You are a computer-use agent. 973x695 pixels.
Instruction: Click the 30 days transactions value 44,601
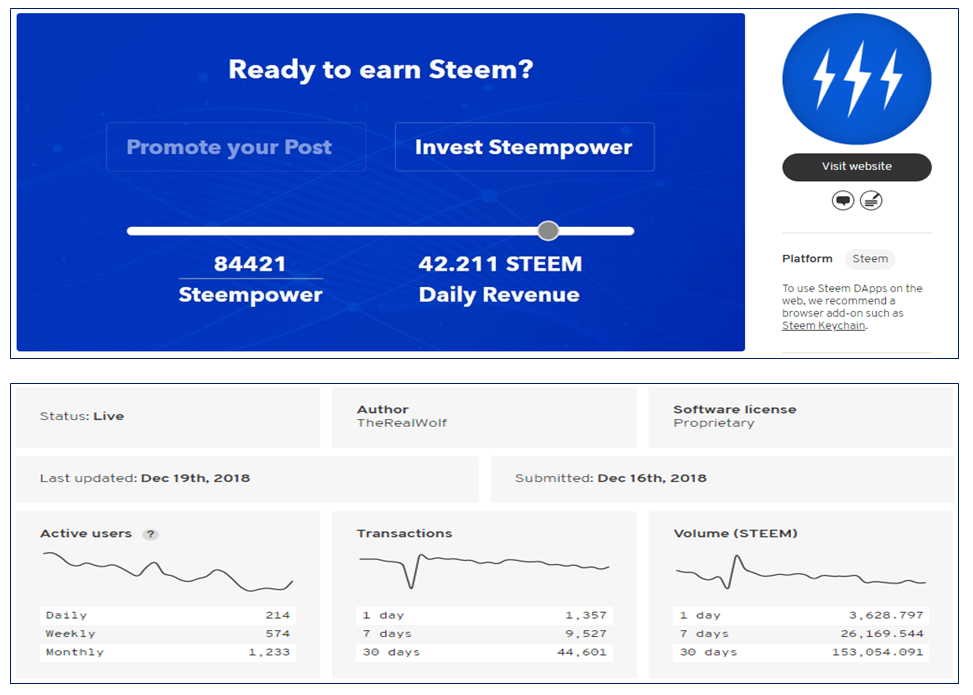581,652
